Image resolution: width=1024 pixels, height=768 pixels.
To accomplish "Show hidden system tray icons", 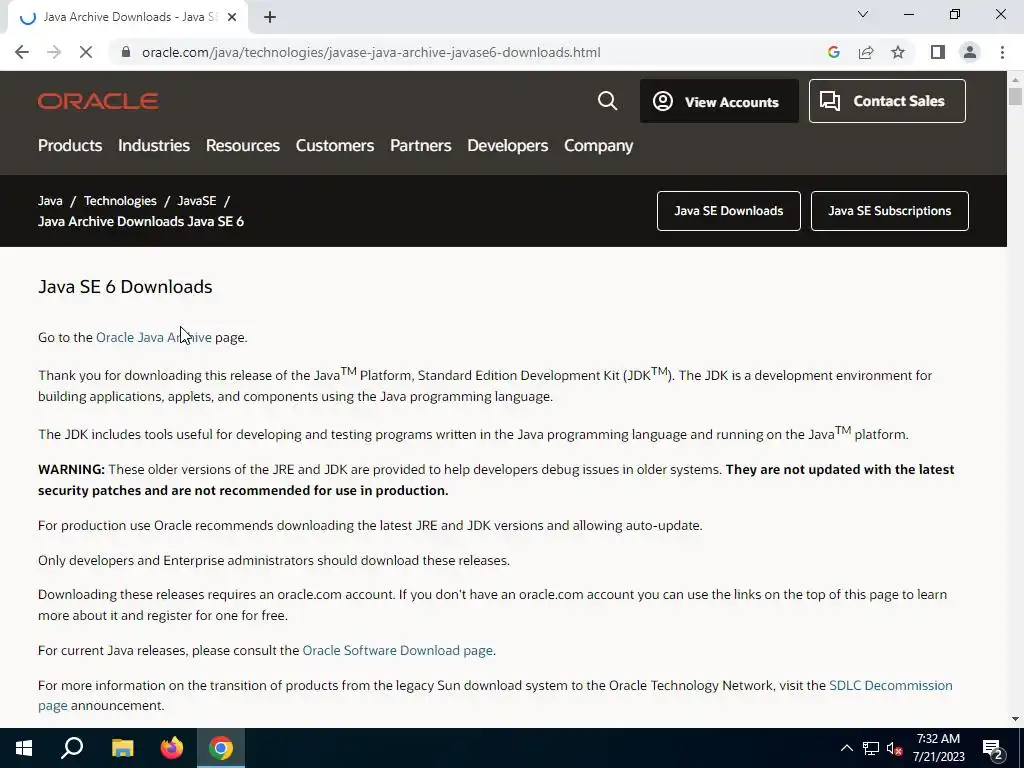I will point(846,748).
